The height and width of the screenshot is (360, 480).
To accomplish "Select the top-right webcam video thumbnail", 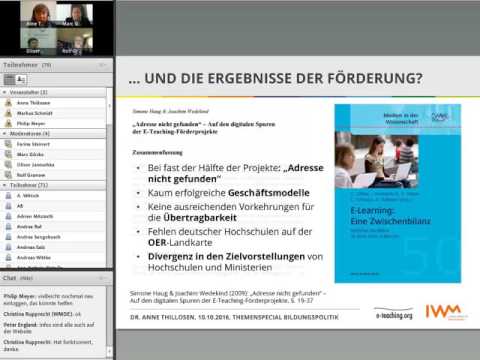I will click(x=75, y=15).
